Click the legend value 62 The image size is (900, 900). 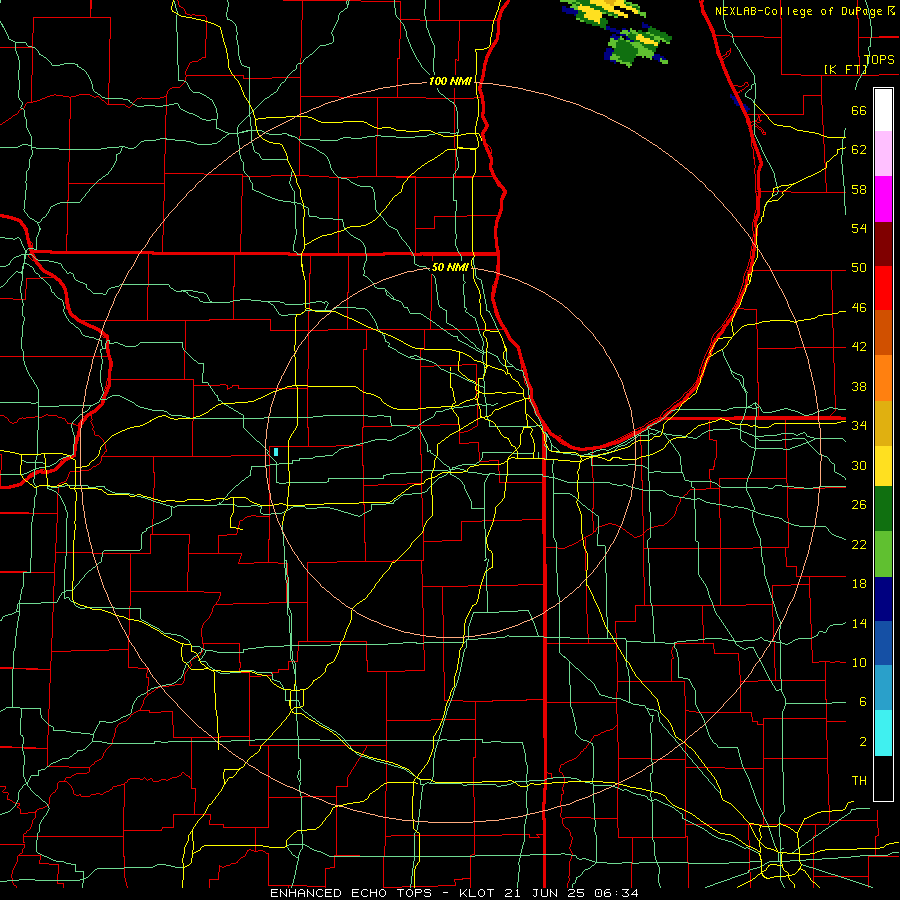pos(859,149)
